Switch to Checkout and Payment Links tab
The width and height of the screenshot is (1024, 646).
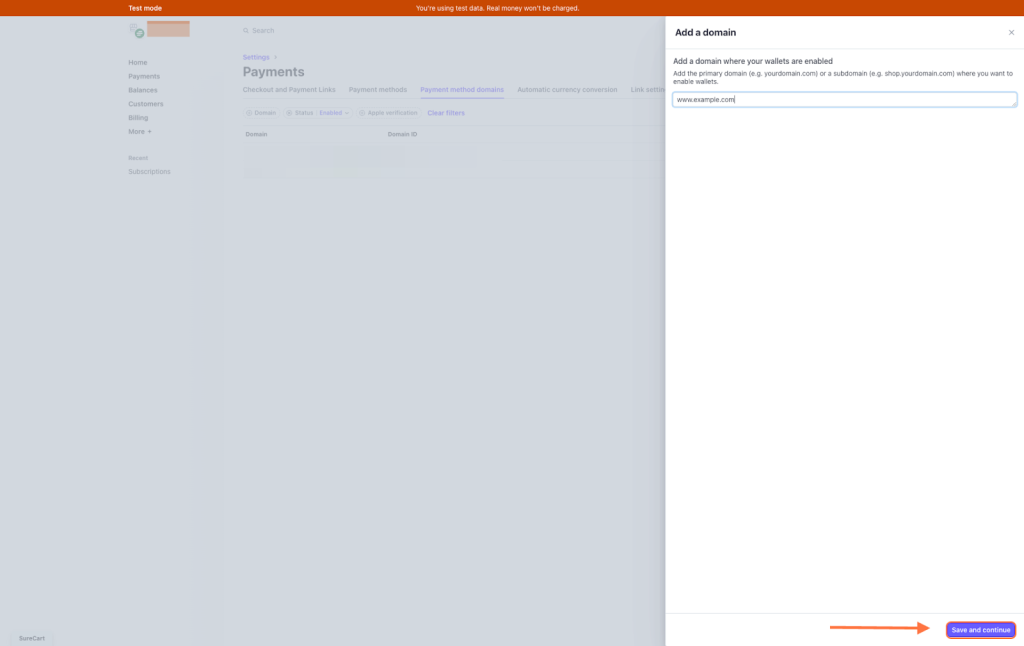click(x=289, y=90)
